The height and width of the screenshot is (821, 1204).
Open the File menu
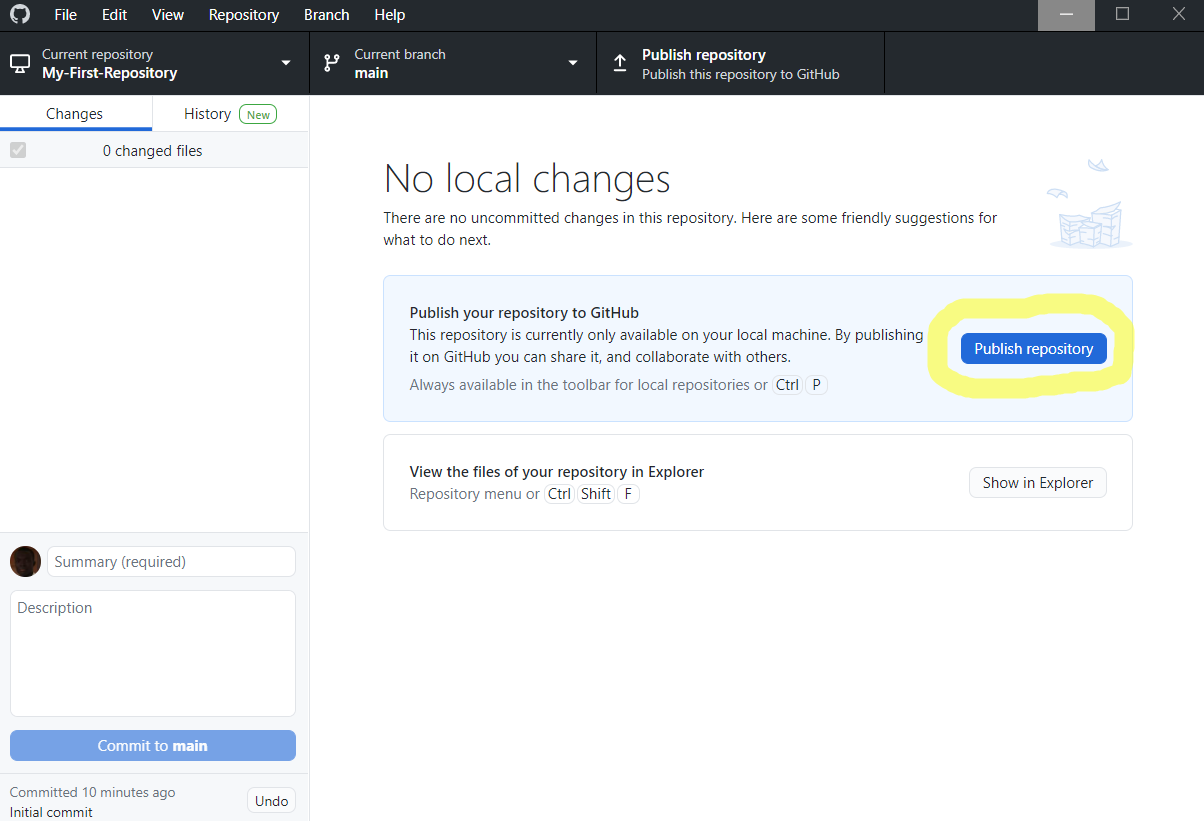(65, 15)
